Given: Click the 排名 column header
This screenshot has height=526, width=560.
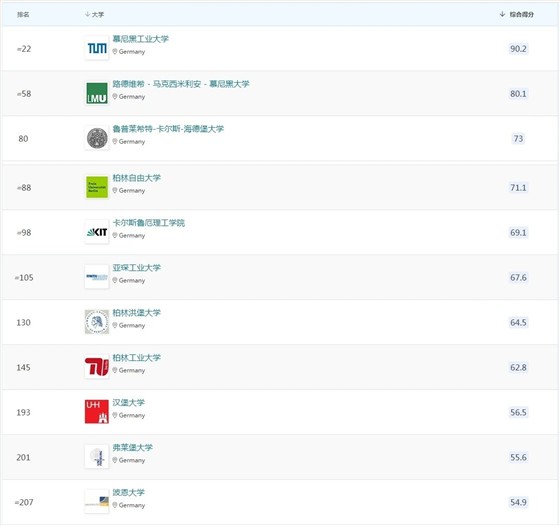Looking at the screenshot, I should (x=23, y=14).
